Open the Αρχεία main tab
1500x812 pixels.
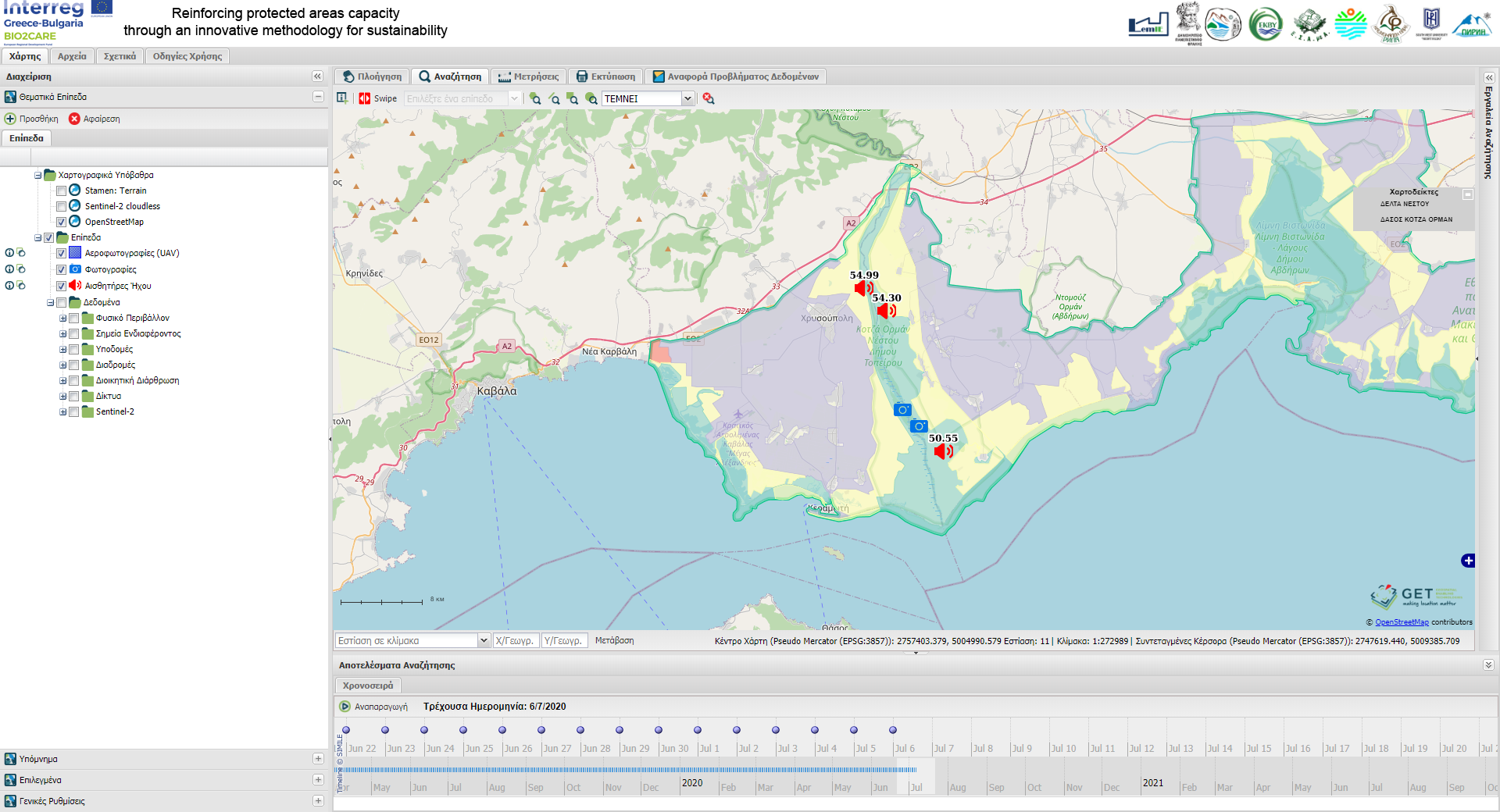[72, 56]
